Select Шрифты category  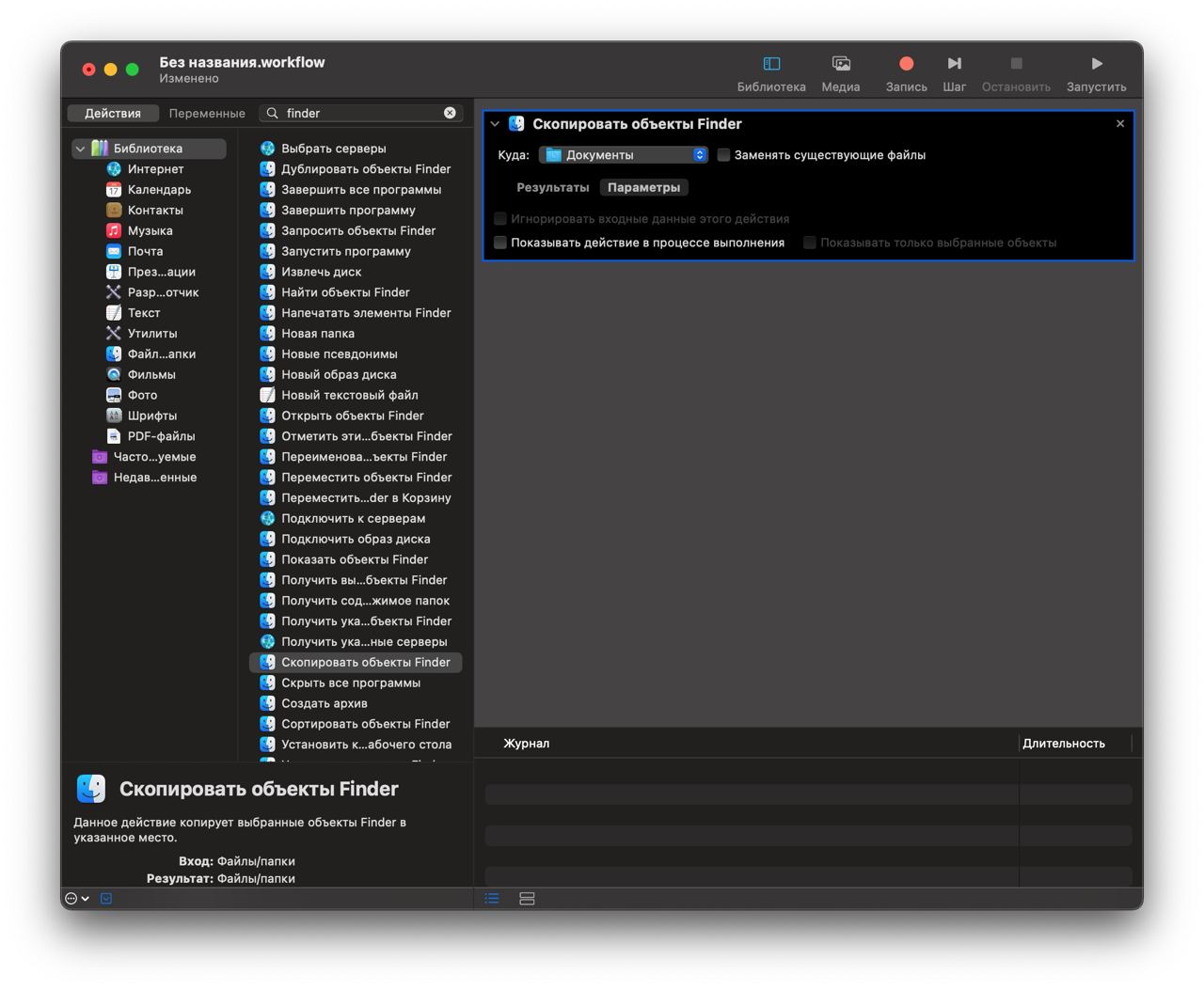(x=151, y=416)
